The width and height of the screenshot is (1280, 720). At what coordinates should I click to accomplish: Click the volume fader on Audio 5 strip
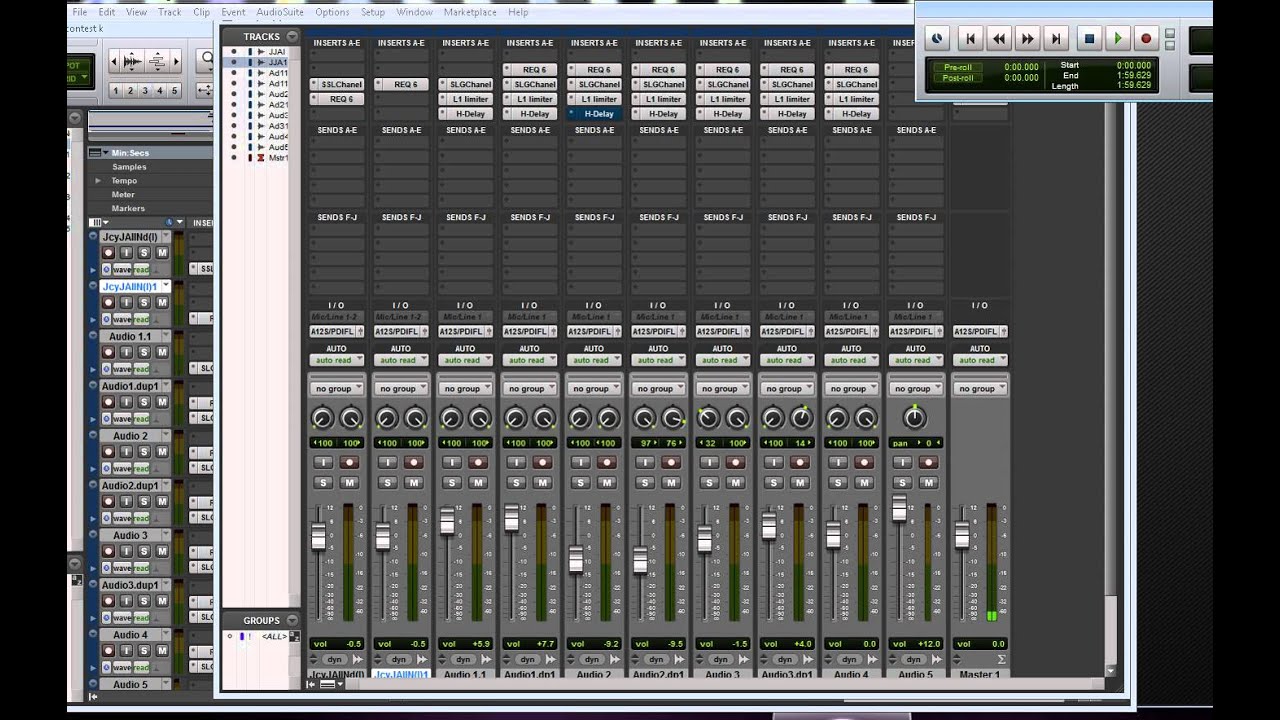point(899,508)
